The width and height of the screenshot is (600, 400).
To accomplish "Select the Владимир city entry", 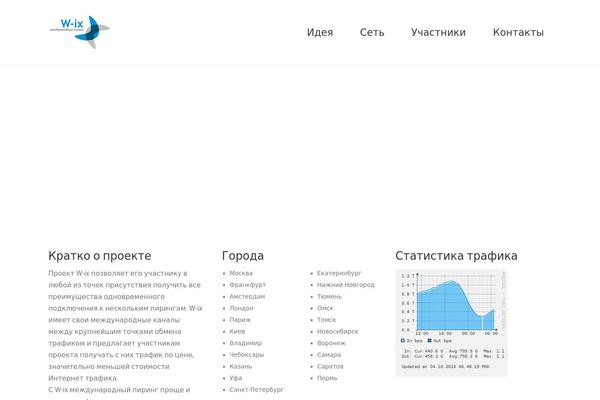I will (246, 343).
